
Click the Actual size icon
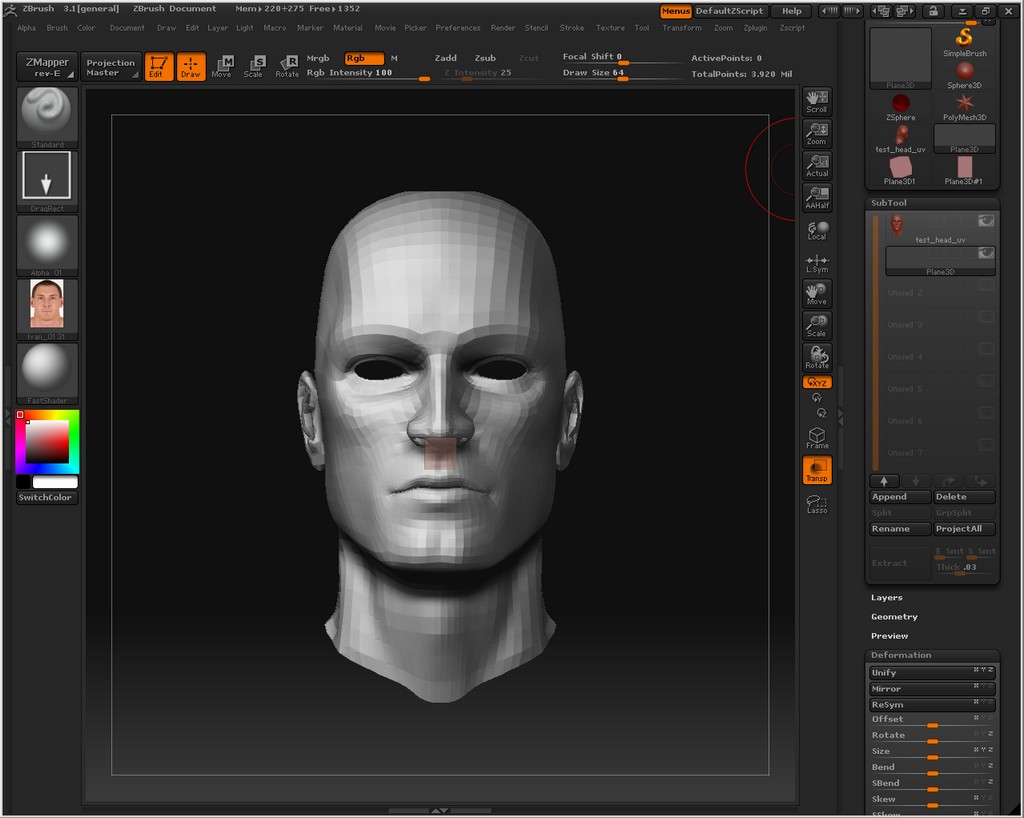coord(817,165)
